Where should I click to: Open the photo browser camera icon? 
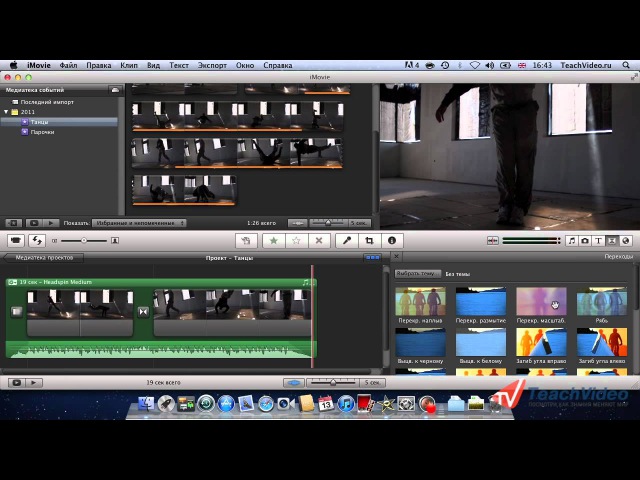tap(585, 241)
